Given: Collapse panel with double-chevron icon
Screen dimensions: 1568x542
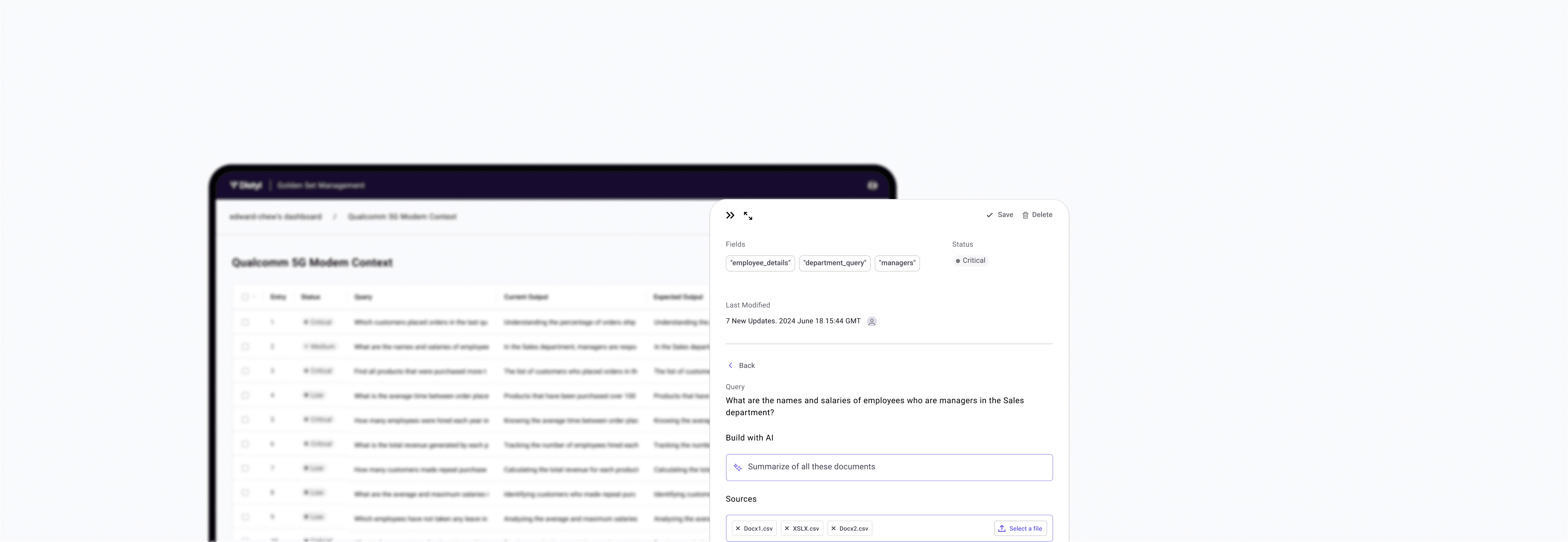Looking at the screenshot, I should pyautogui.click(x=730, y=216).
